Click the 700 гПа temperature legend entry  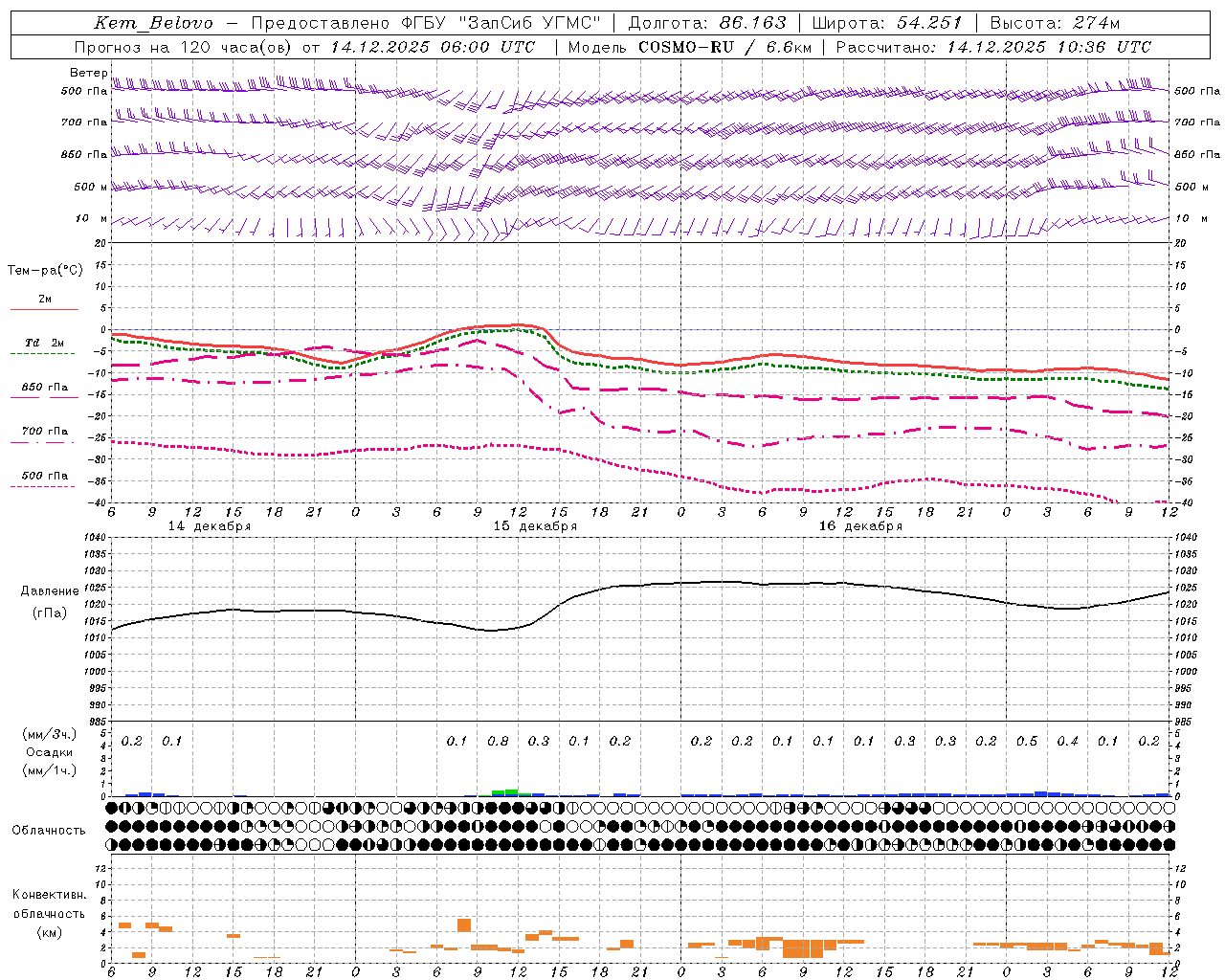click(x=45, y=432)
